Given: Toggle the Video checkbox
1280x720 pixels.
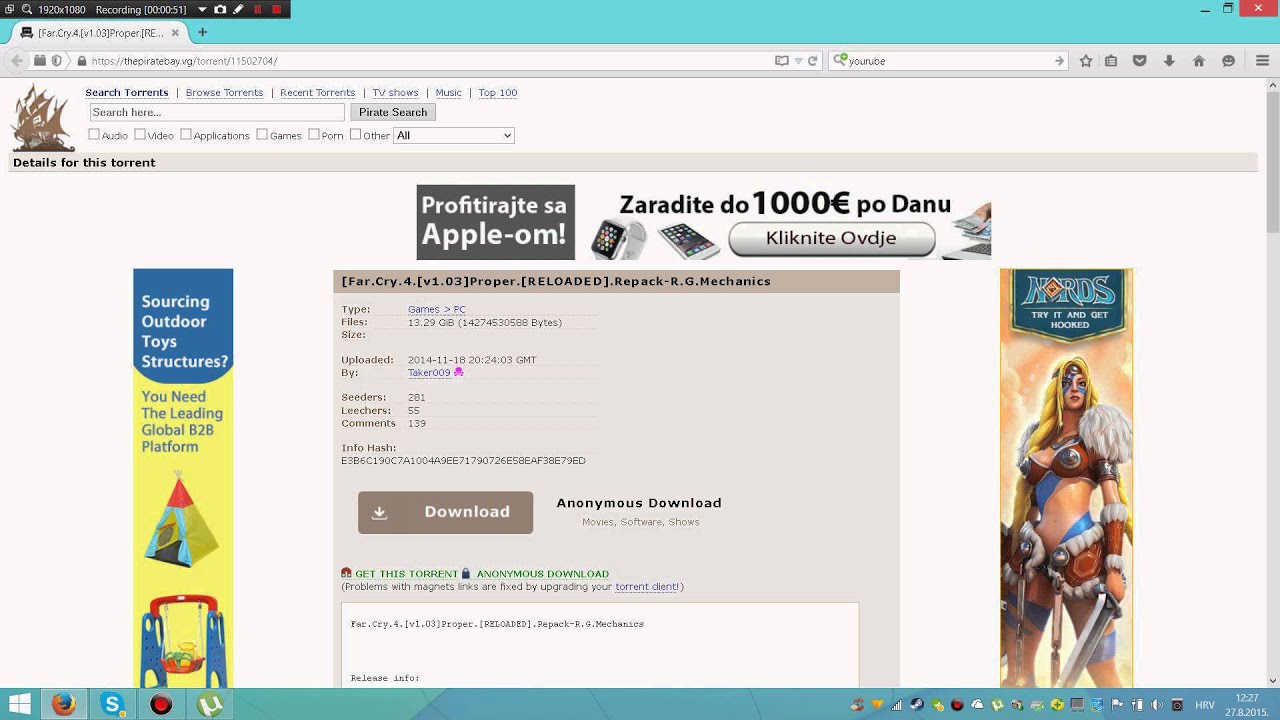Looking at the screenshot, I should [140, 134].
